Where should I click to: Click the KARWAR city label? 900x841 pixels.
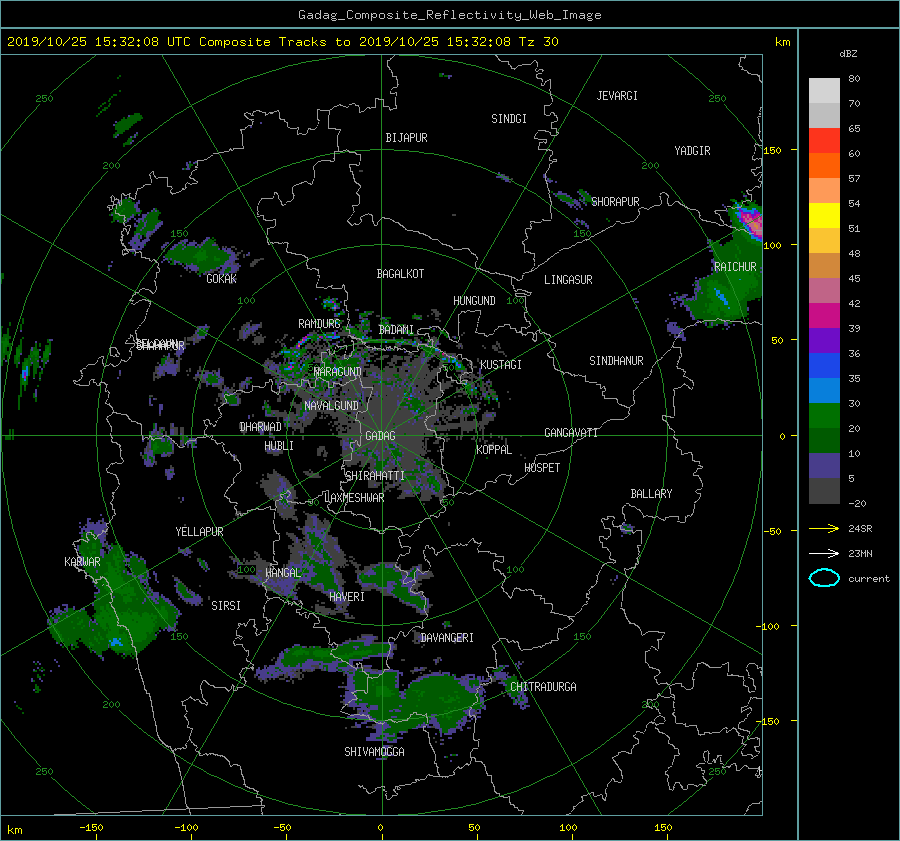[82, 562]
